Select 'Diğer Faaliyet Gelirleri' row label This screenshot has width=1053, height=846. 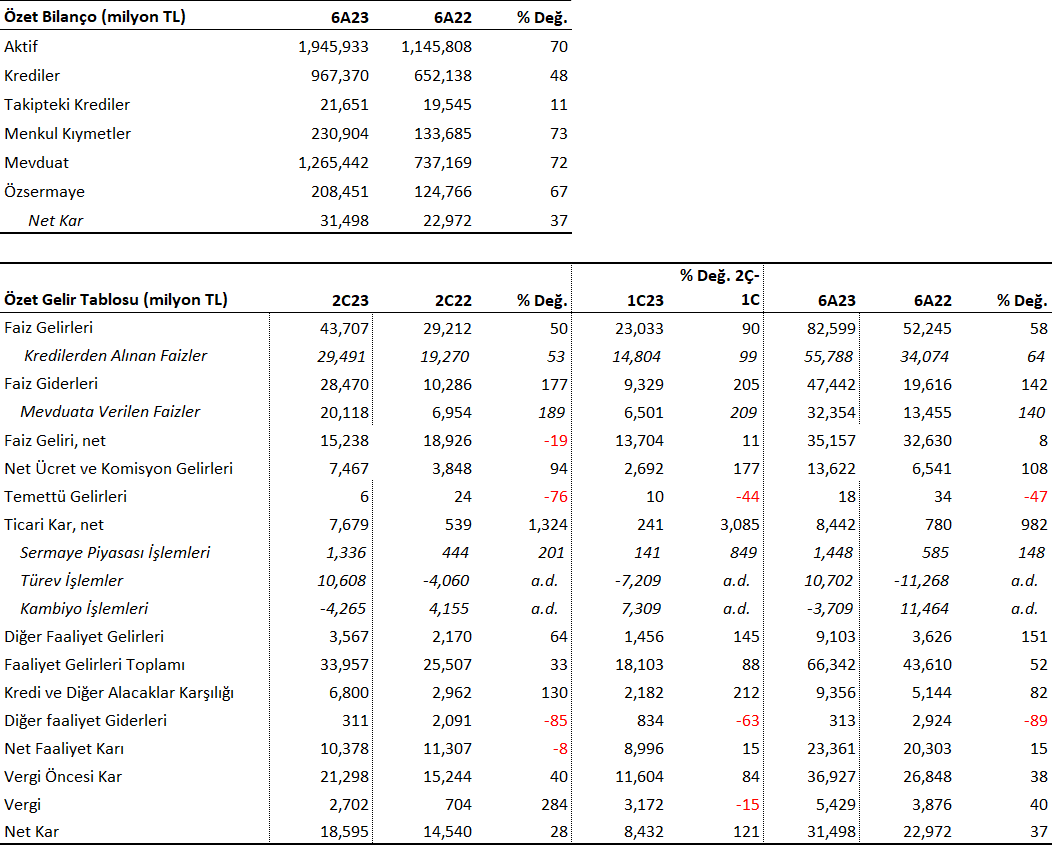point(84,637)
